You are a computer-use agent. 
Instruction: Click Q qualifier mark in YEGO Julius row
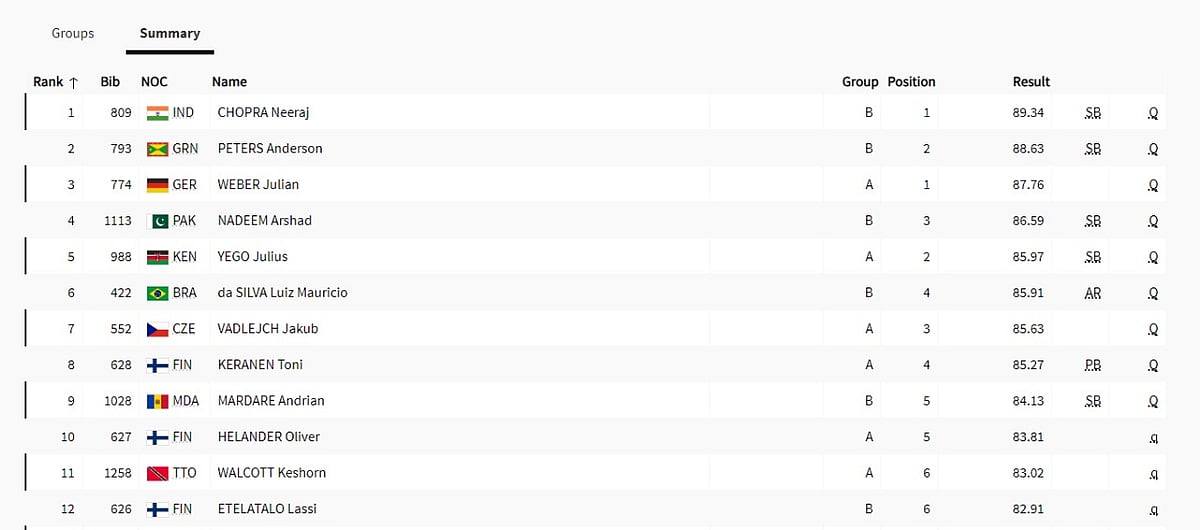pos(1153,257)
